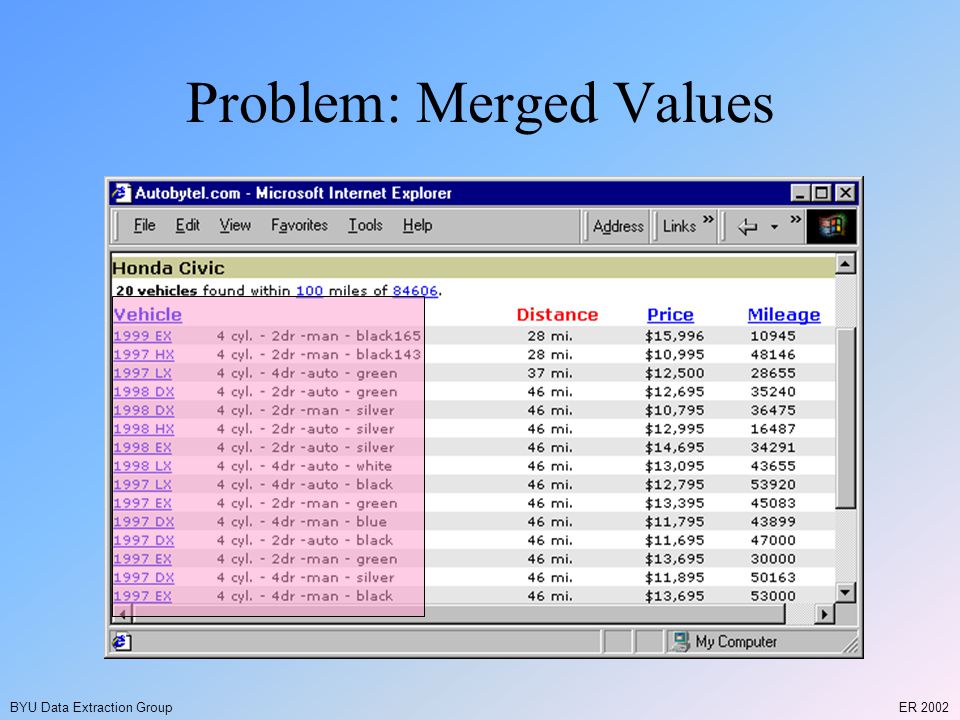Click the $10,795 price value
The height and width of the screenshot is (720, 960).
(x=674, y=410)
